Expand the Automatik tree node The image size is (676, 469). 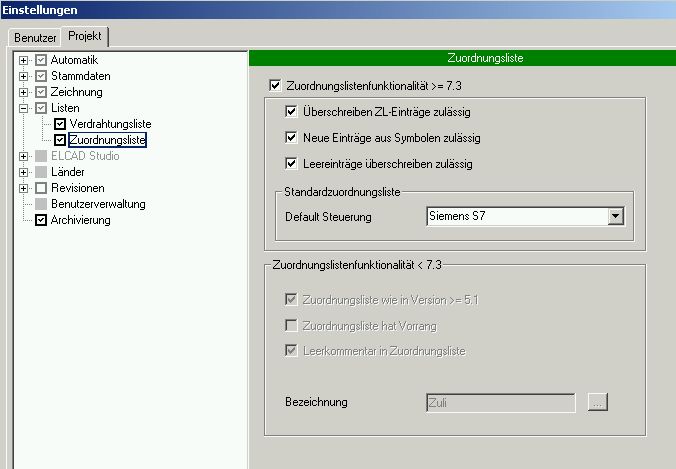click(24, 60)
